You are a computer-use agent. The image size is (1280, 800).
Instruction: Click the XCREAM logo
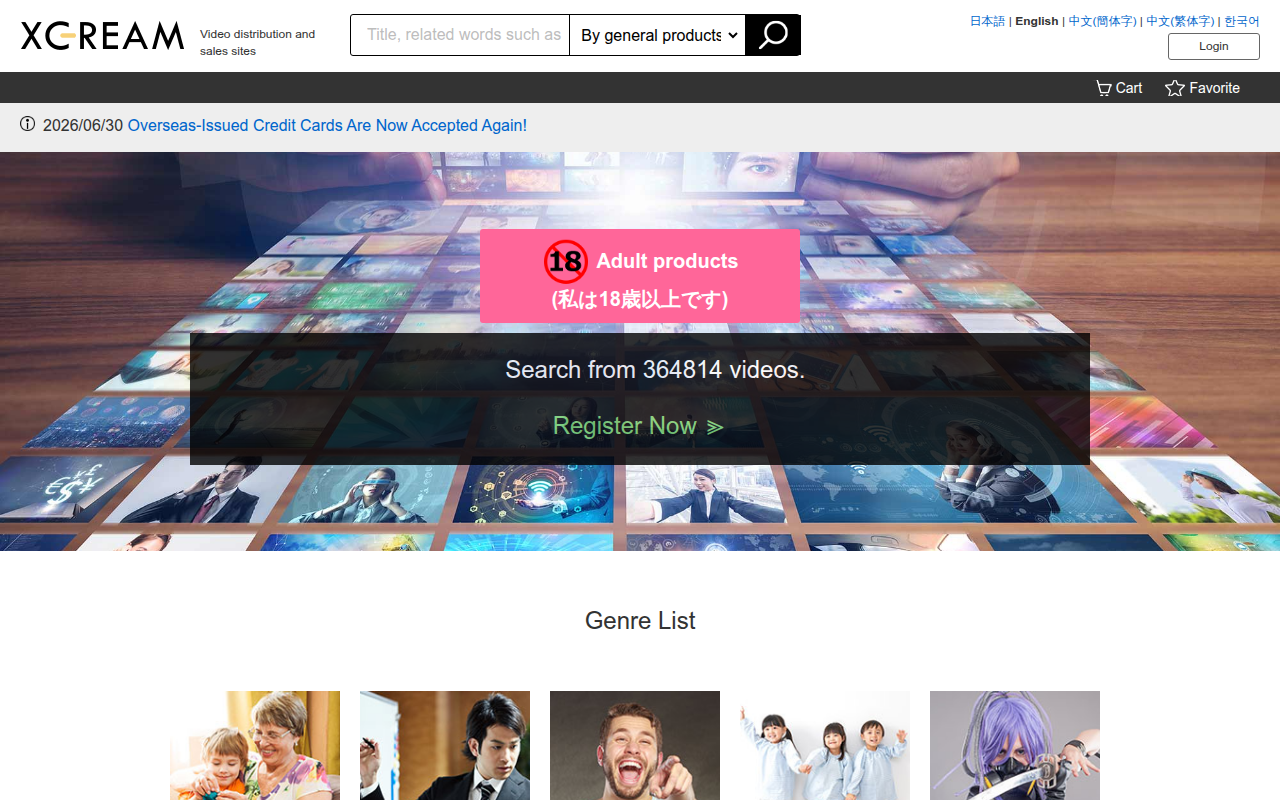coord(102,36)
